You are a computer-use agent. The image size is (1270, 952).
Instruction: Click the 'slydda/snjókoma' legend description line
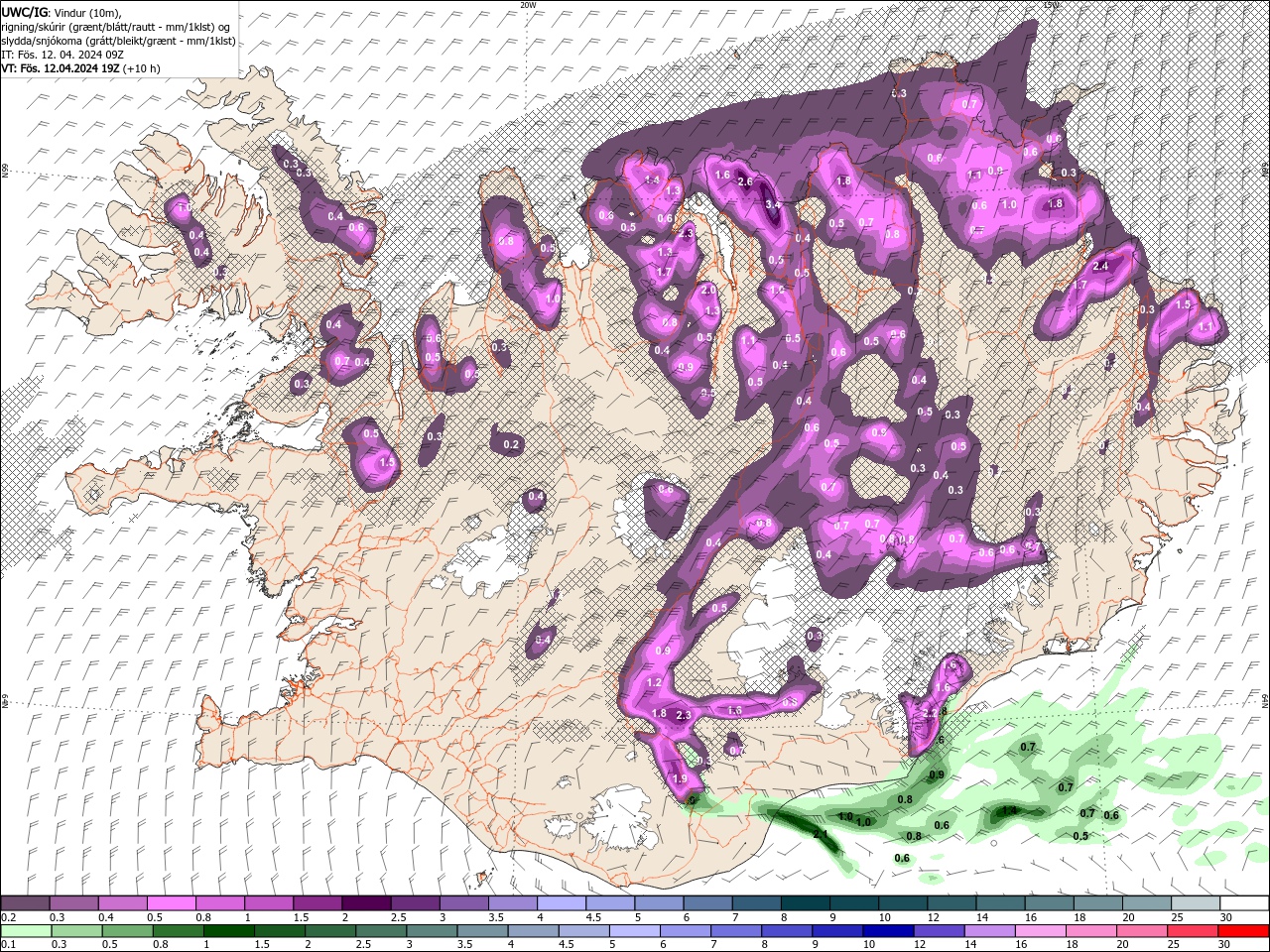pyautogui.click(x=118, y=41)
